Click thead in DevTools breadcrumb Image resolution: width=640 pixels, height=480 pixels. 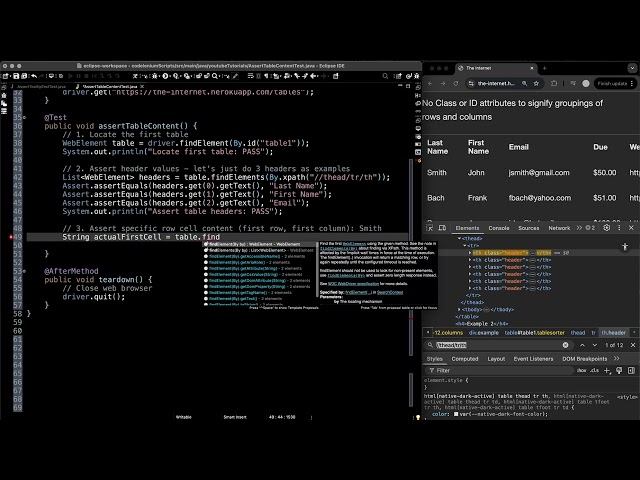click(x=578, y=333)
